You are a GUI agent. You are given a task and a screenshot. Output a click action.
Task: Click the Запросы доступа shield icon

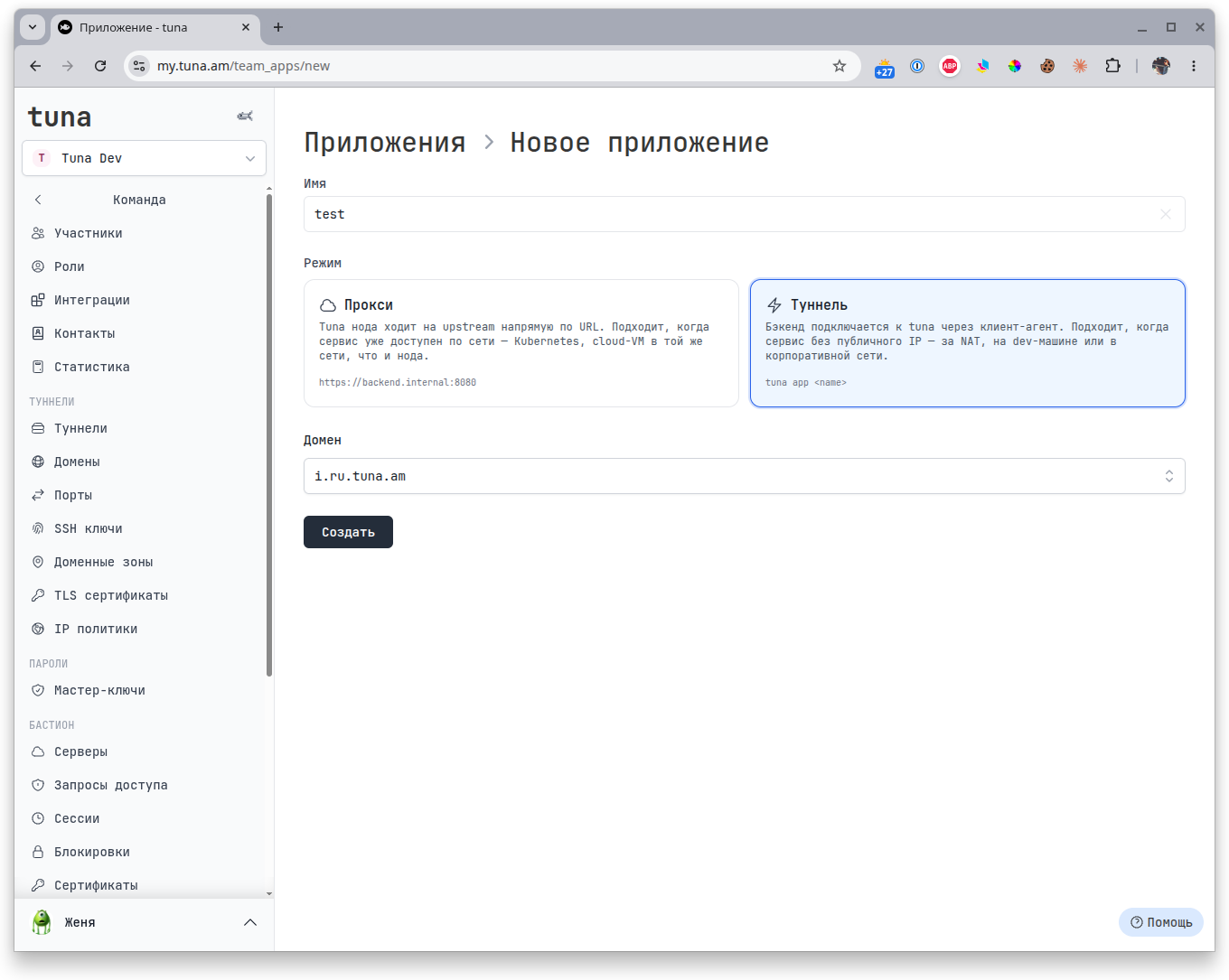[38, 785]
